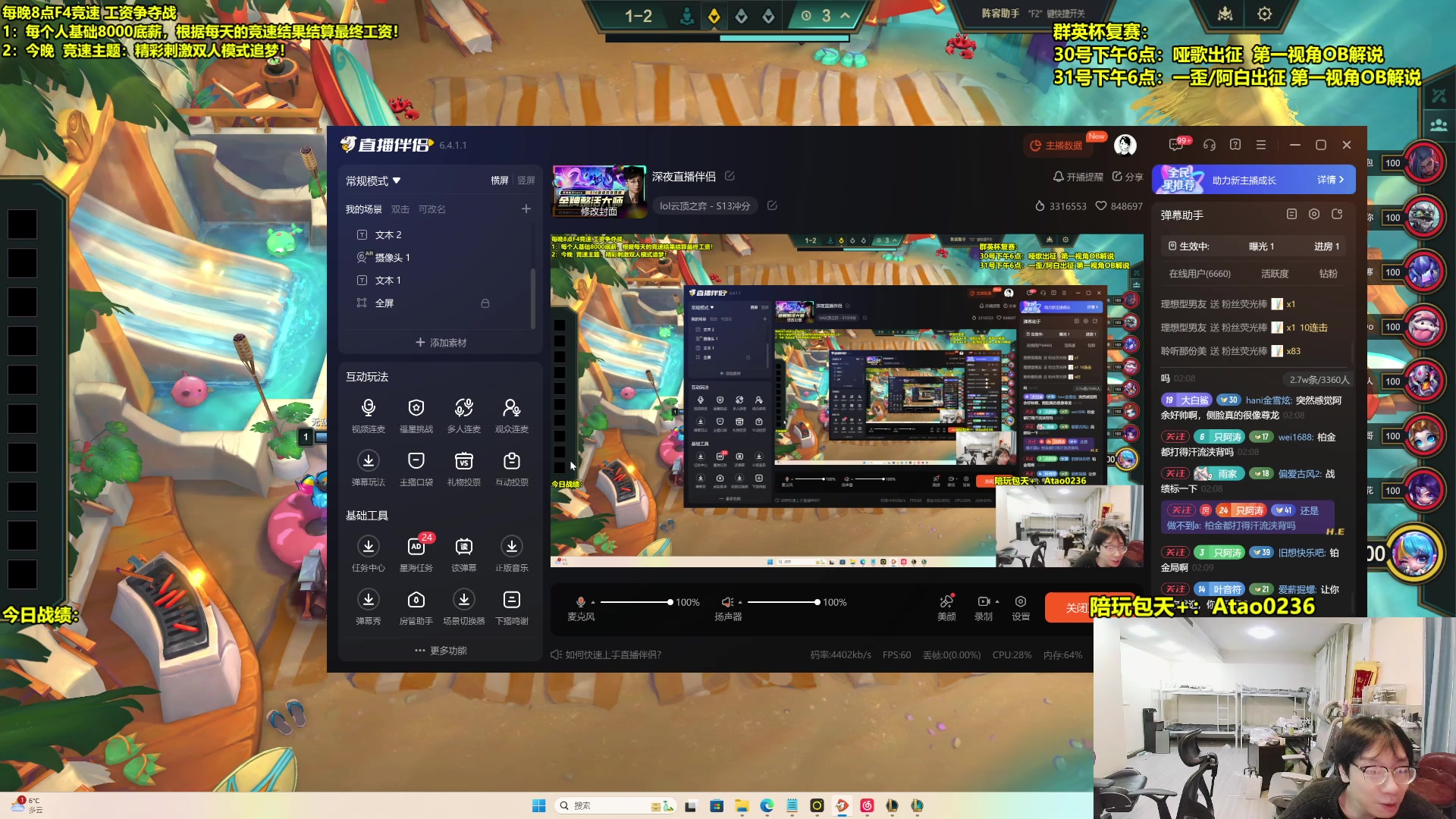The width and height of the screenshot is (1456, 819).
Task: Expand microphone device dropdown arrow
Action: pos(593,602)
